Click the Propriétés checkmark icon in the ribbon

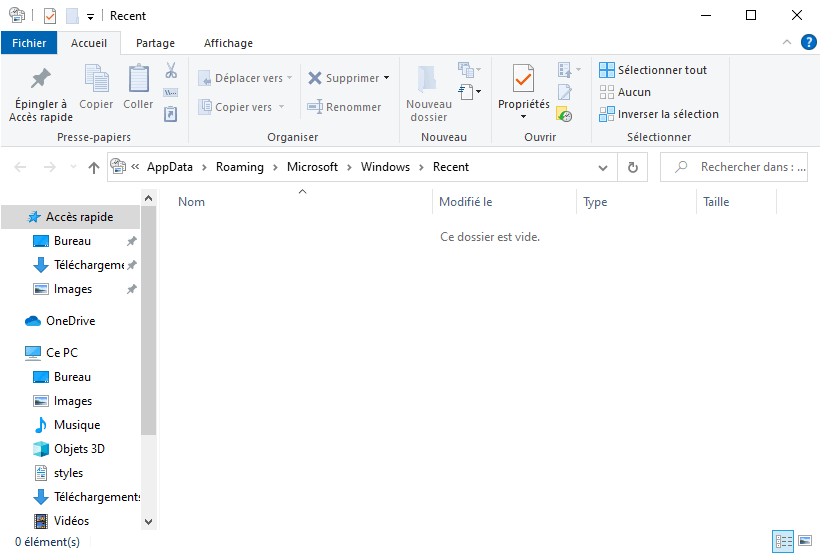point(523,78)
